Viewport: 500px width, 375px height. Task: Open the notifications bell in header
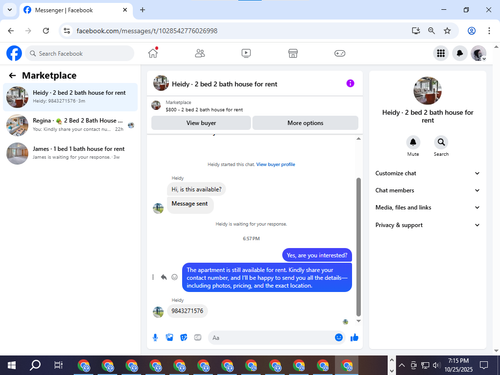pyautogui.click(x=460, y=53)
